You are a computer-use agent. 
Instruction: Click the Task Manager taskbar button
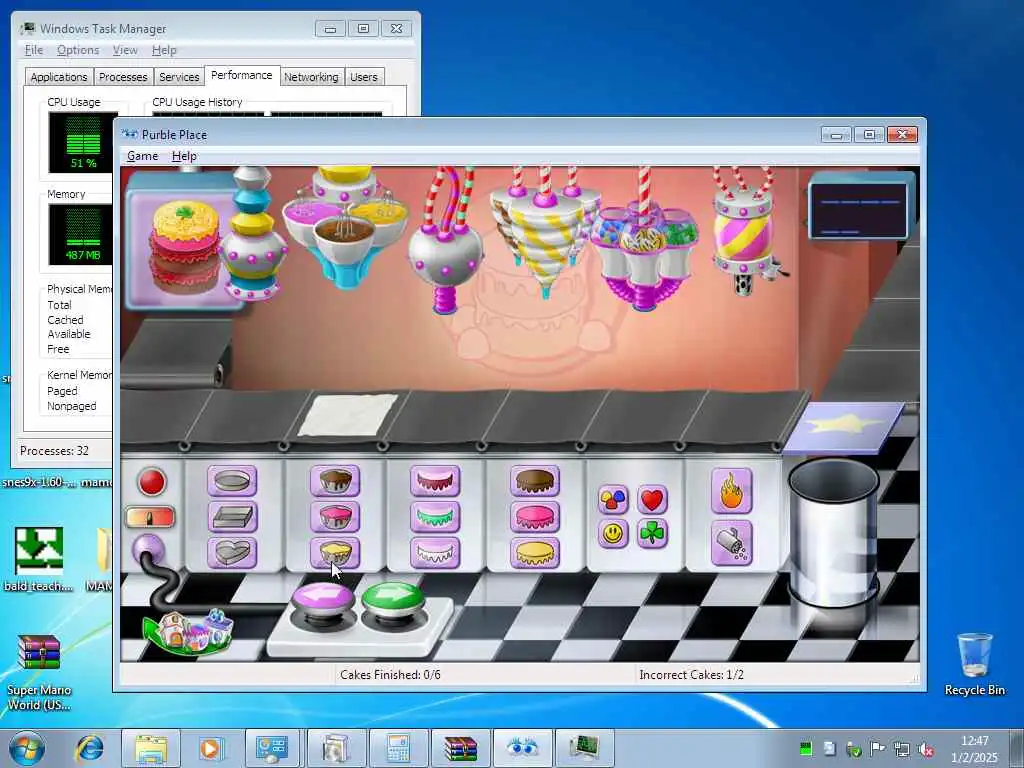(x=584, y=748)
